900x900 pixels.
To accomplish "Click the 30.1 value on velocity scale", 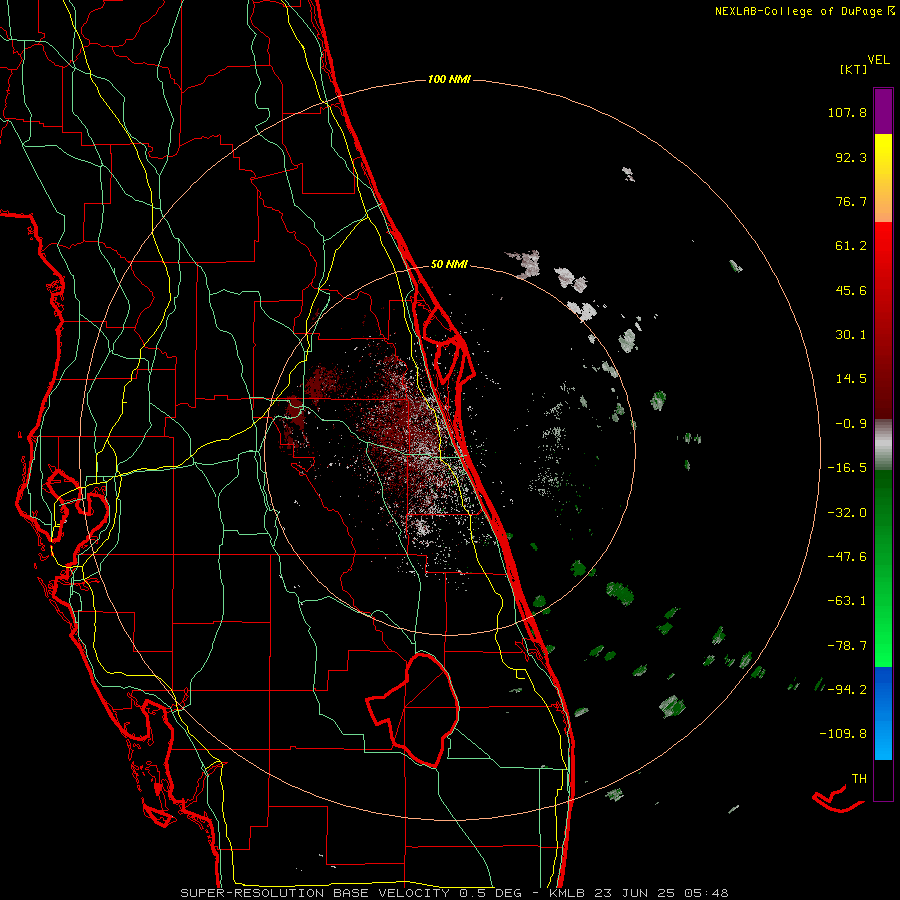I will (x=851, y=335).
